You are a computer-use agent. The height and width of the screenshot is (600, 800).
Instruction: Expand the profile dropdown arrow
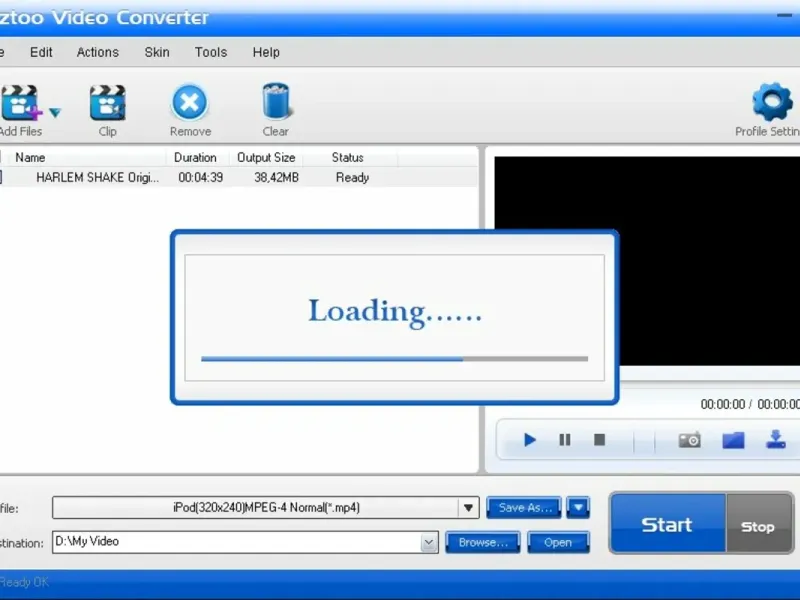[468, 508]
